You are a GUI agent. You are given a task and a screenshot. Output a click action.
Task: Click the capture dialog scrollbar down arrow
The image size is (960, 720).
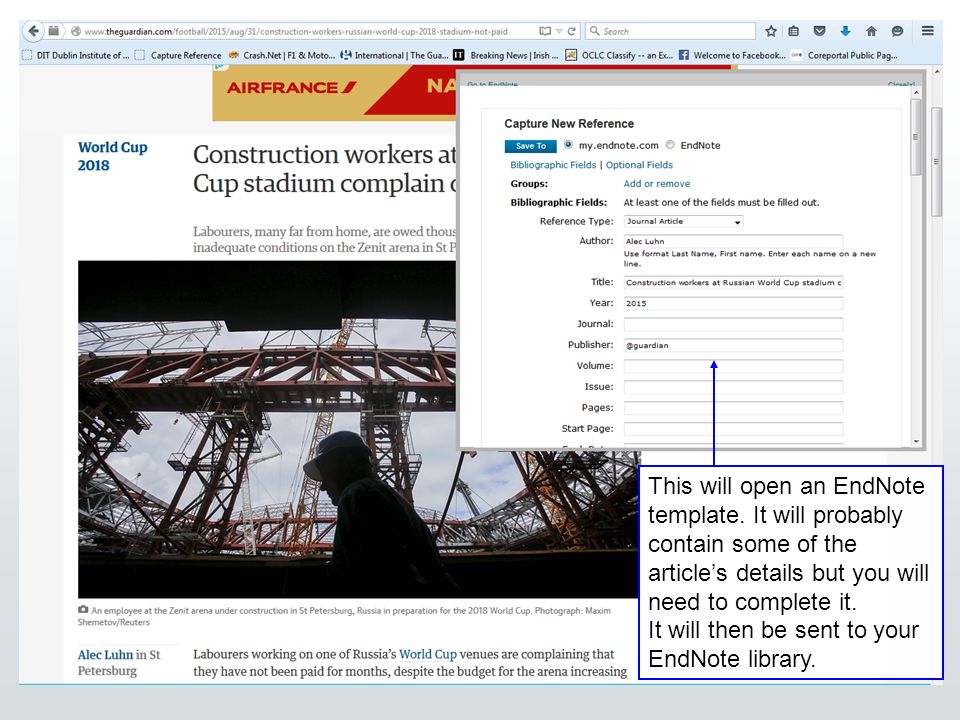[916, 441]
